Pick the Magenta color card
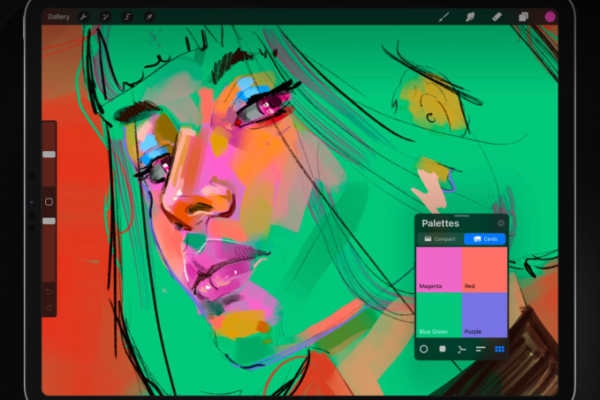The height and width of the screenshot is (400, 600). click(439, 269)
